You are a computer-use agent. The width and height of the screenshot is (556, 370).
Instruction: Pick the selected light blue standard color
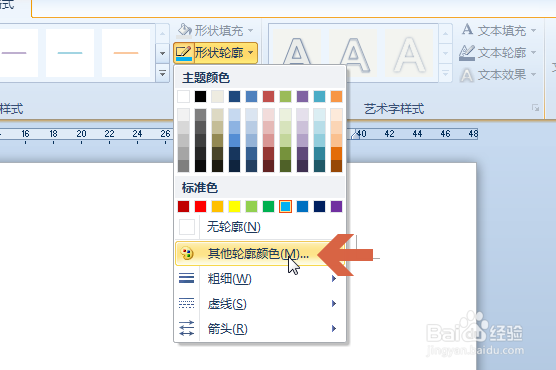pyautogui.click(x=285, y=206)
